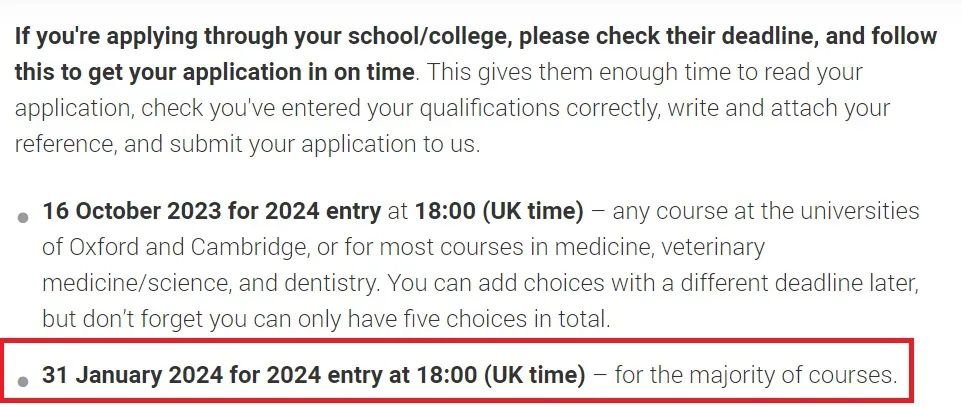Click the bullet dot before 16 October 2023
The image size is (962, 407).
[x=23, y=218]
